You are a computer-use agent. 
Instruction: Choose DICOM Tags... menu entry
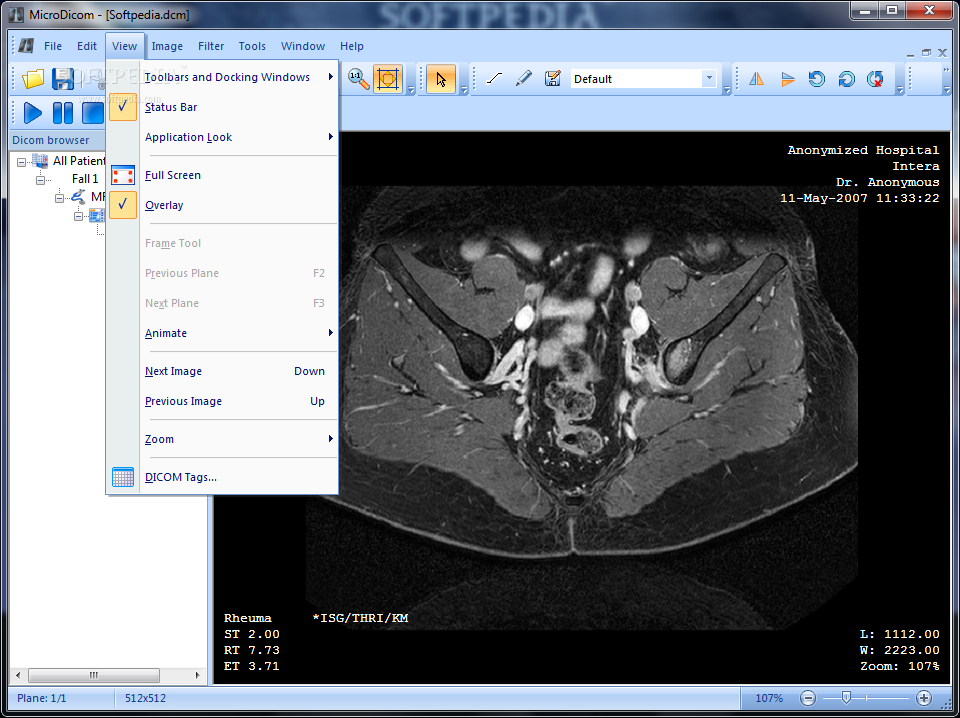coord(222,477)
